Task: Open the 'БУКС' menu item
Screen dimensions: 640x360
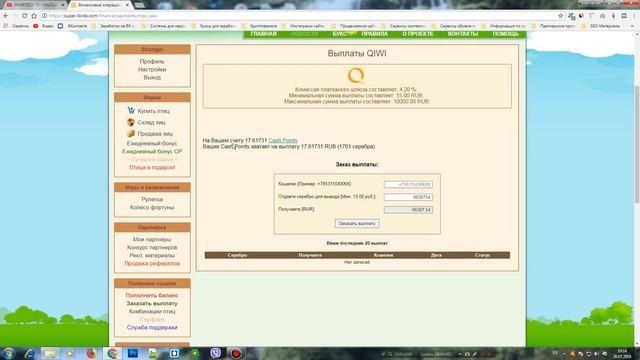Action: (x=340, y=34)
